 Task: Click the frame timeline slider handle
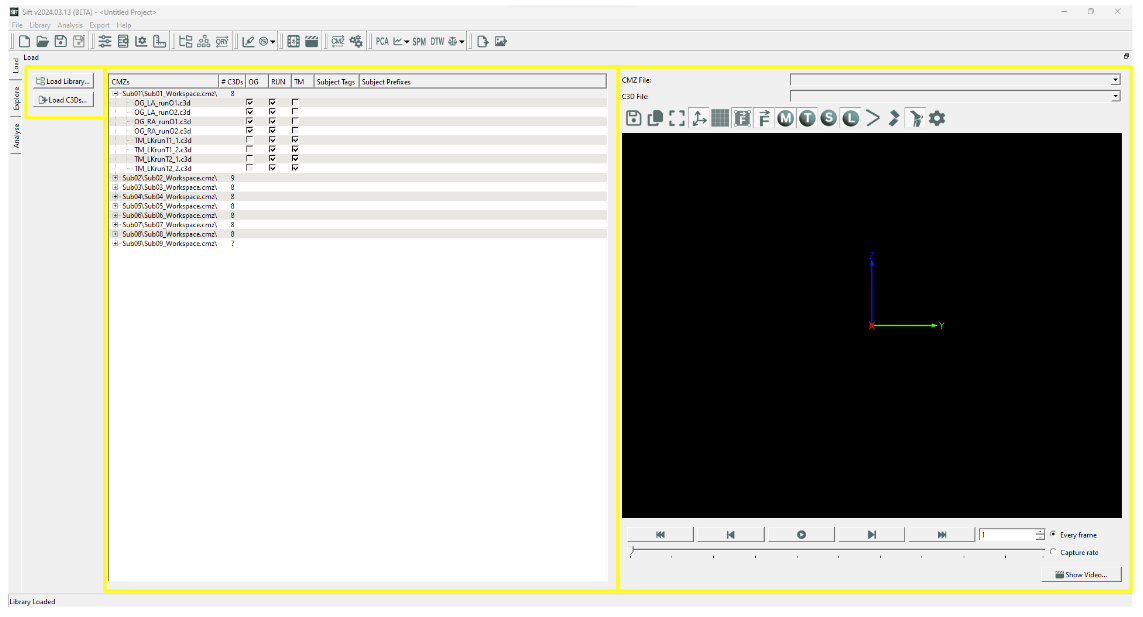(632, 551)
